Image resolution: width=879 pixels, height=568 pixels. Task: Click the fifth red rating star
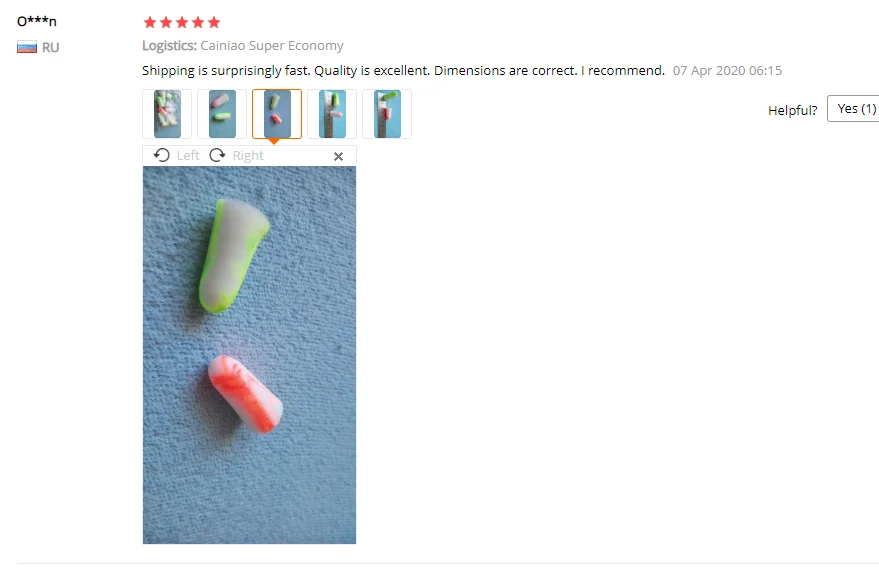pyautogui.click(x=214, y=22)
